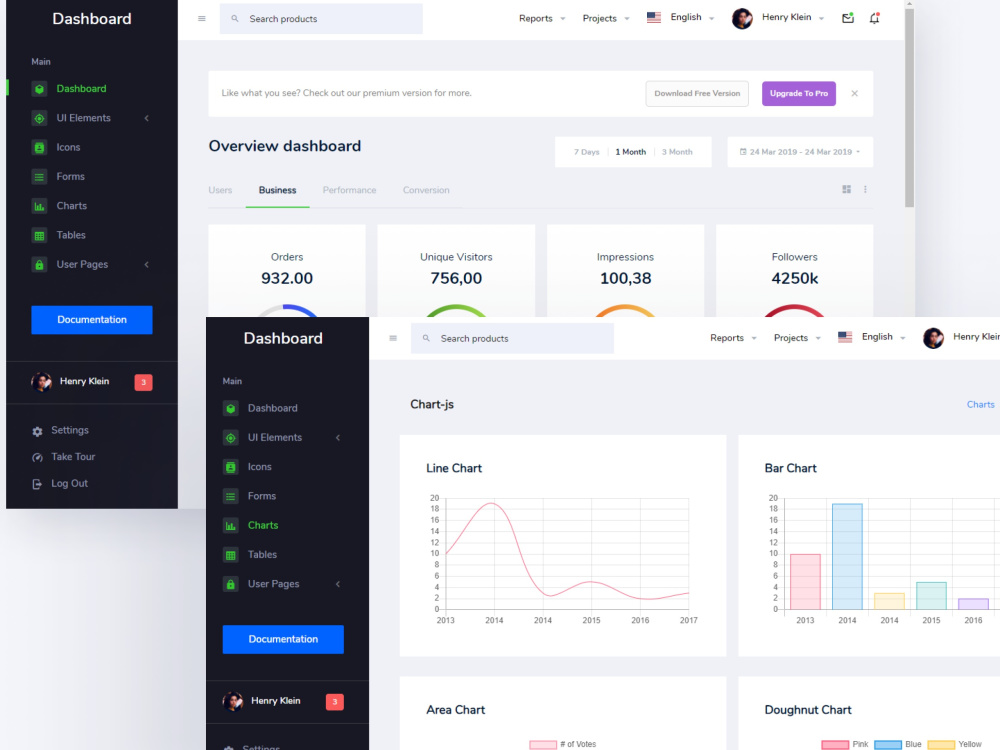
Task: Switch to the Performance tab
Action: (x=349, y=190)
